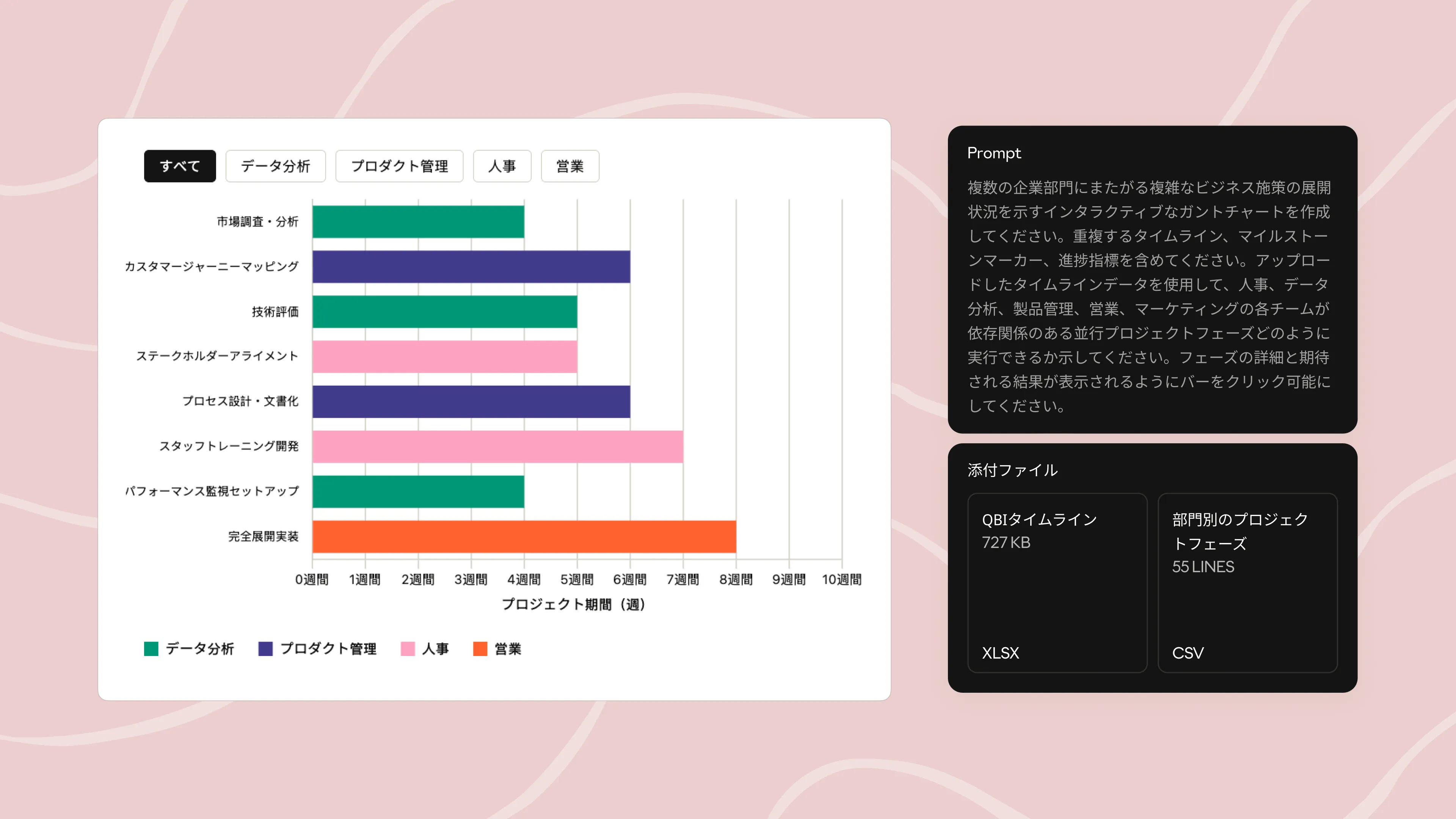This screenshot has height=819, width=1456.
Task: Click the Prompt panel heading
Action: 994,153
